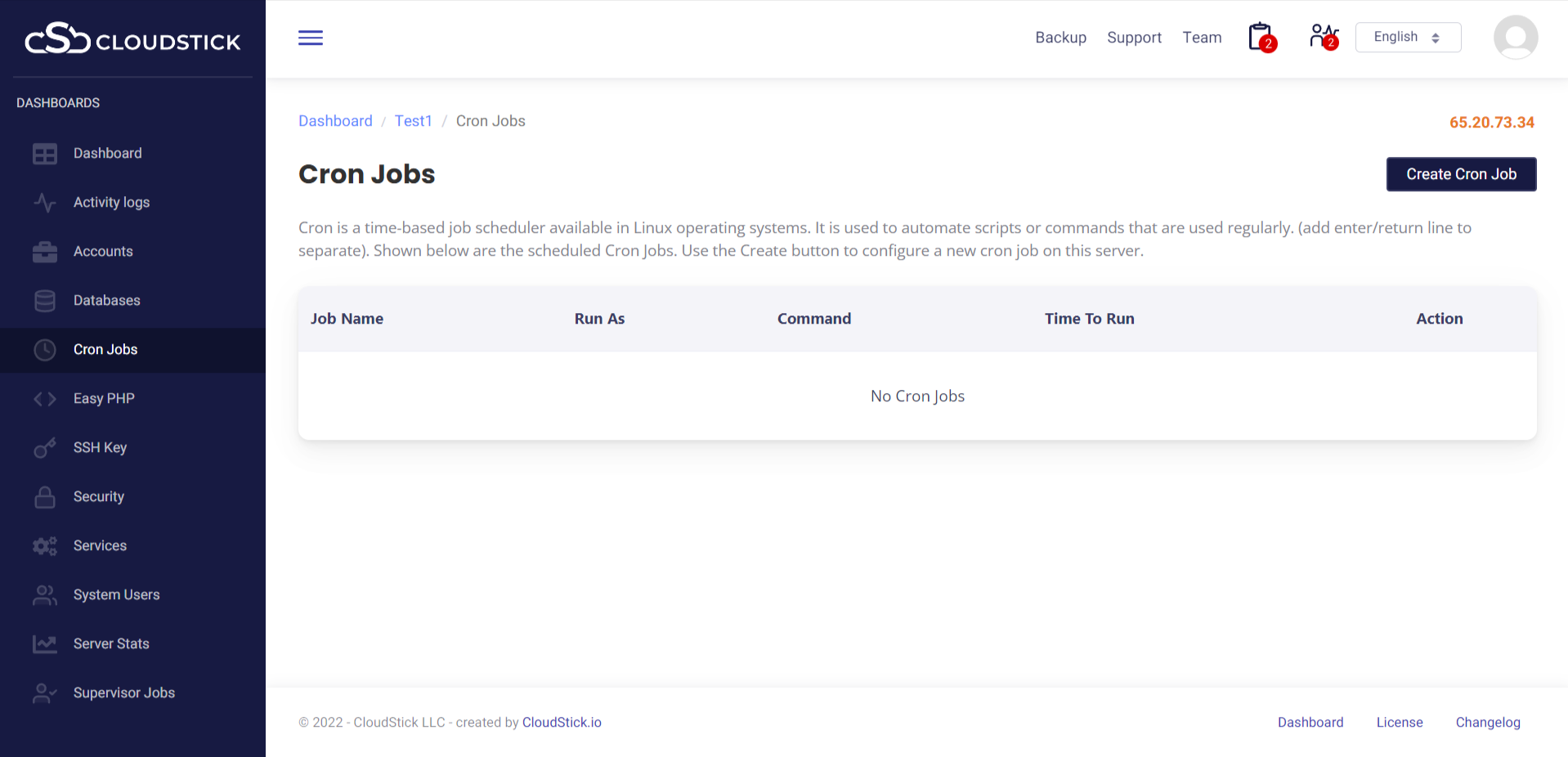The height and width of the screenshot is (757, 1568).
Task: Click the Backup link in header
Action: [1060, 38]
